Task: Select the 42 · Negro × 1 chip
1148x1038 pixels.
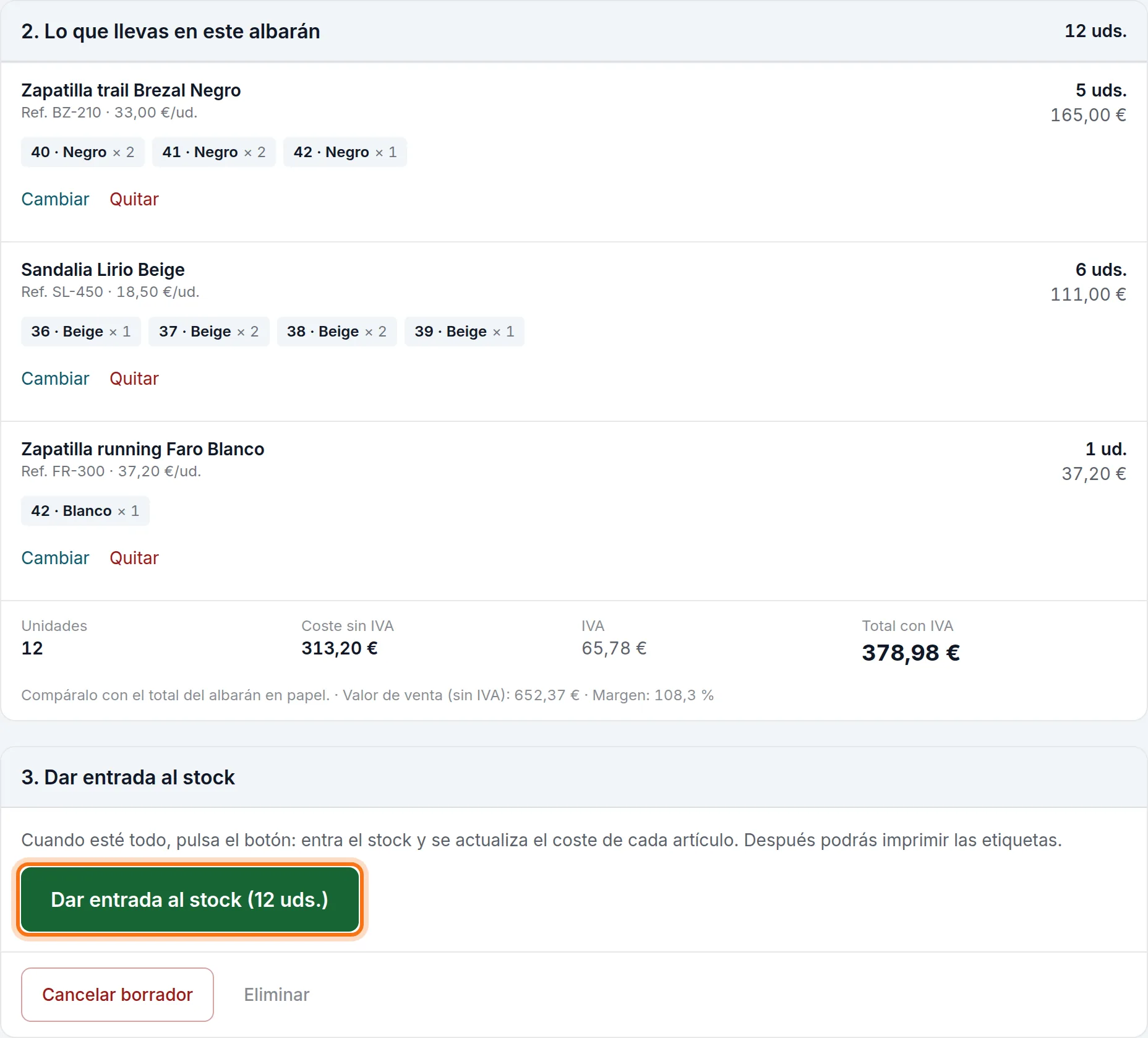Action: point(345,152)
